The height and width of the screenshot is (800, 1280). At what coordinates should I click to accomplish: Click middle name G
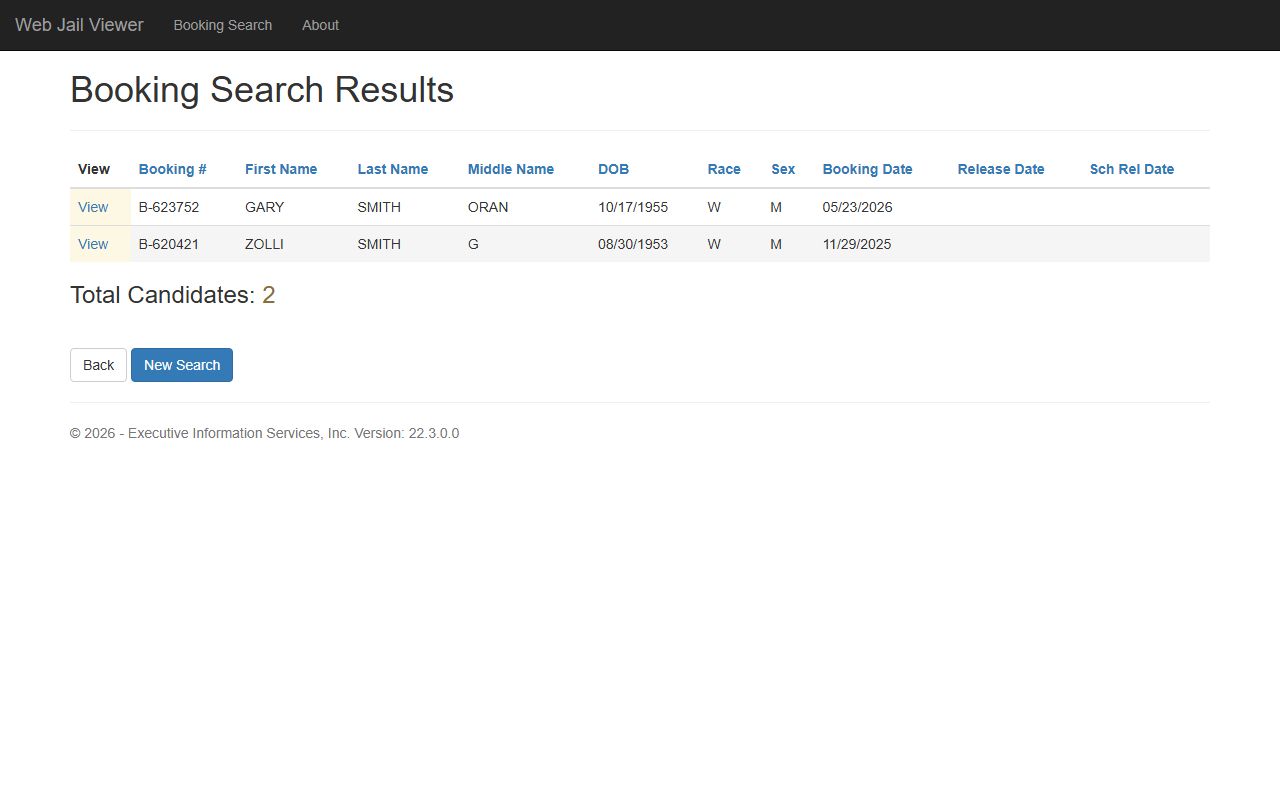coord(473,244)
